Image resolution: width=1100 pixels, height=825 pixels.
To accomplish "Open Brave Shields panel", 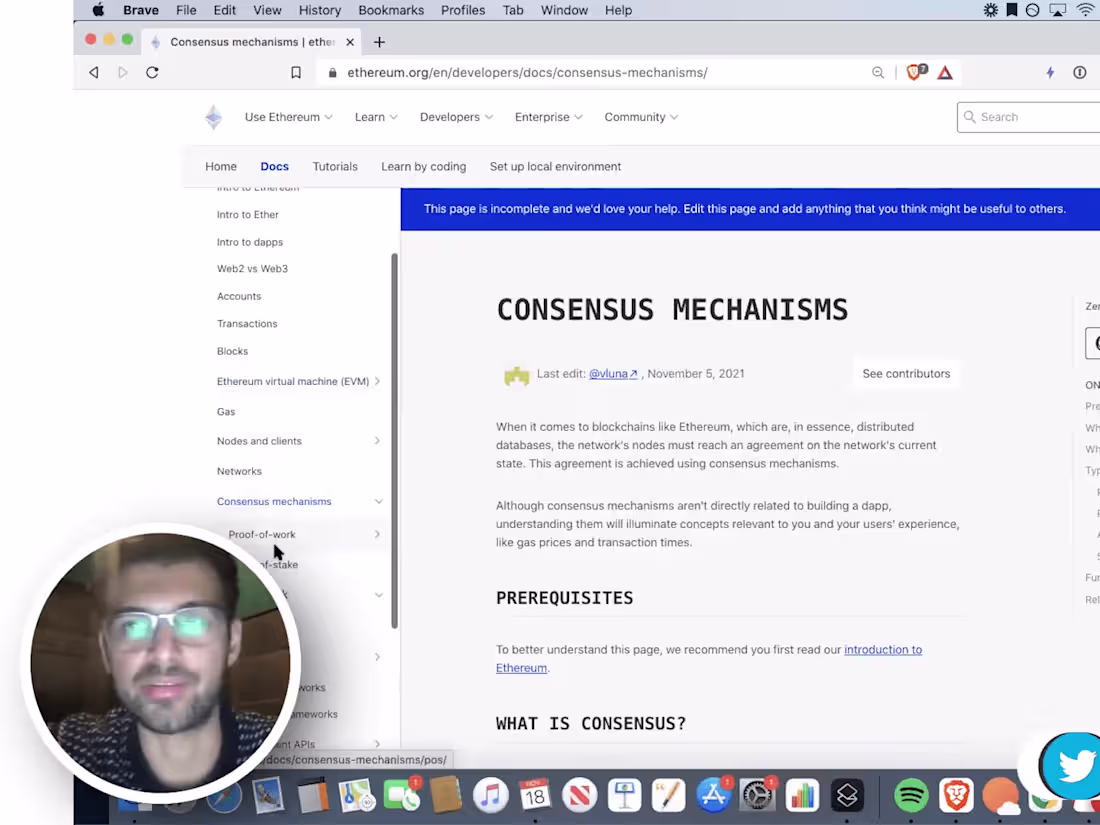I will 915,72.
